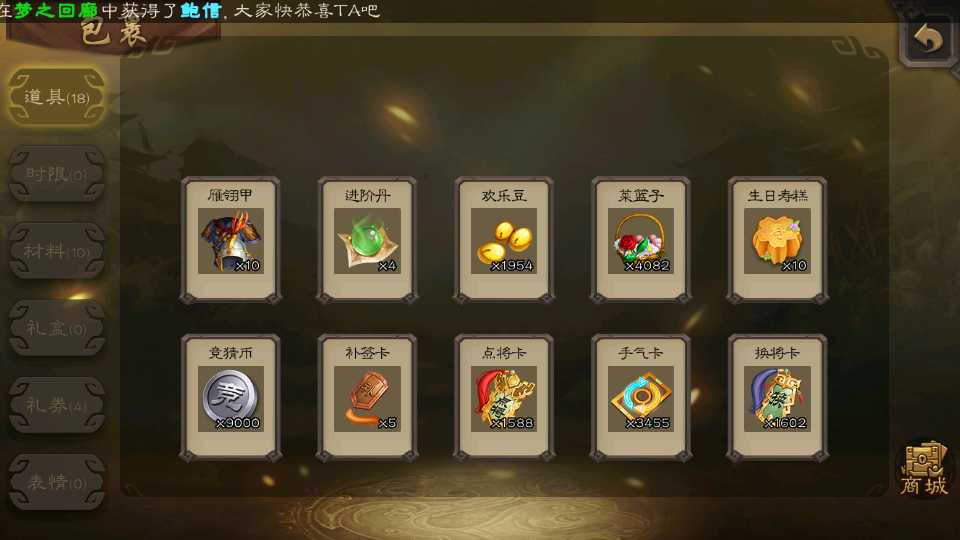960x540 pixels.
Task: Switch to the 道具(18) tab
Action: click(56, 97)
